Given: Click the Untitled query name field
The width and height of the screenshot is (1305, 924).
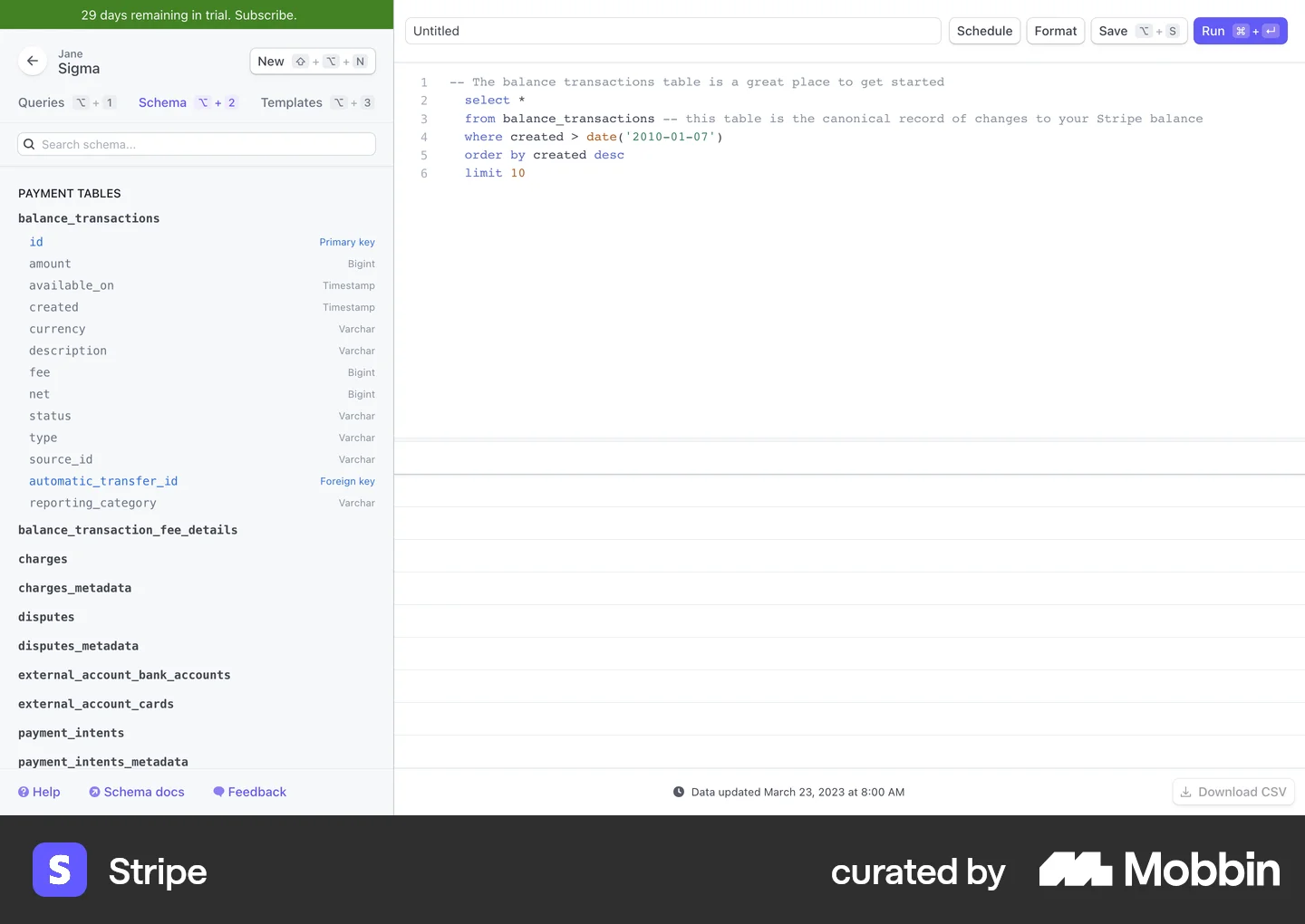Looking at the screenshot, I should coord(672,31).
